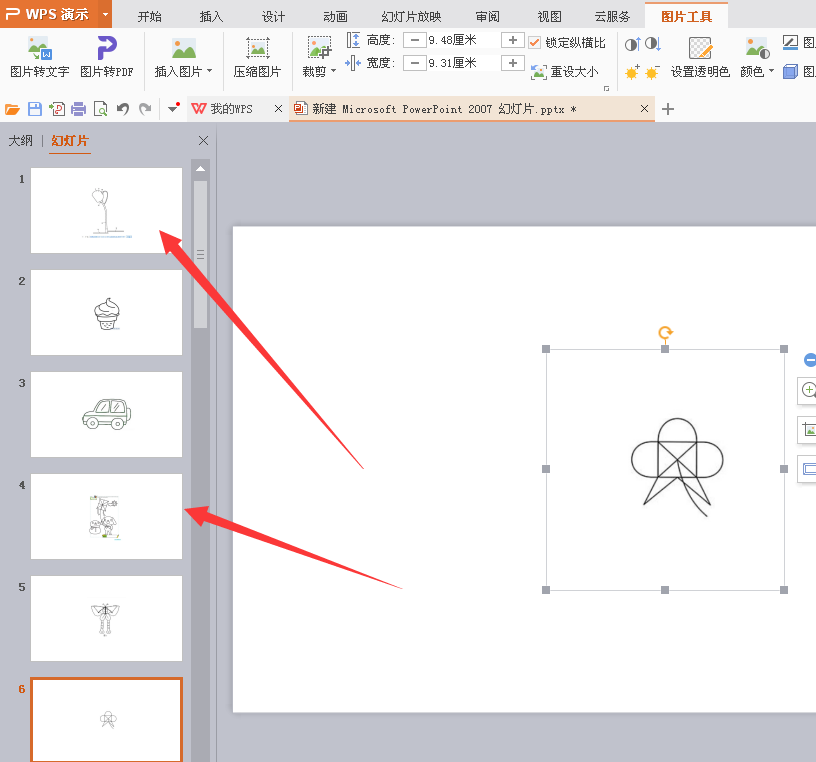Screen dimensions: 816x762
Task: Click the open folder icon
Action: click(x=13, y=109)
